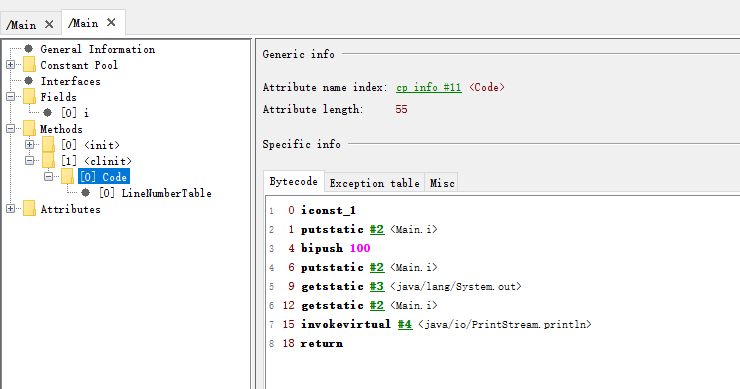The height and width of the screenshot is (389, 740).
Task: Click the Methods folder icon
Action: coord(29,129)
